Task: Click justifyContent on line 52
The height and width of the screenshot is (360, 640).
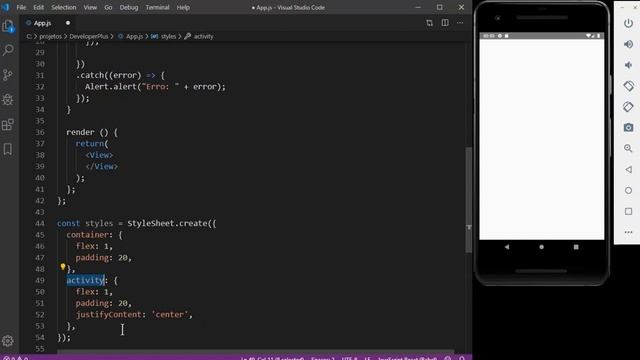Action: pyautogui.click(x=109, y=315)
